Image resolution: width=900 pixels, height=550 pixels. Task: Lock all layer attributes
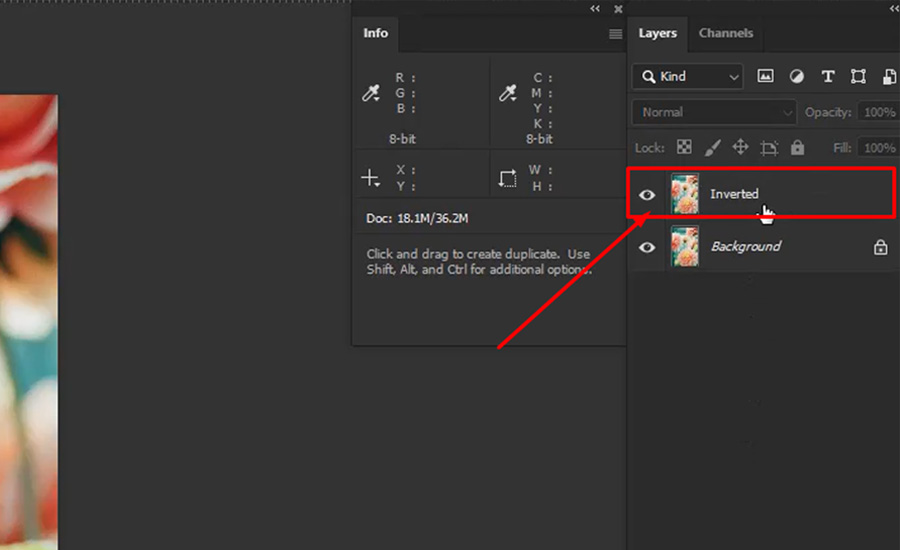pos(797,148)
